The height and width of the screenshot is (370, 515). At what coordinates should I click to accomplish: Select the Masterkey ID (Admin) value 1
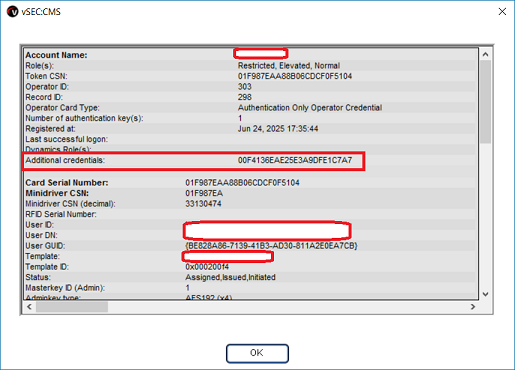[x=188, y=288]
